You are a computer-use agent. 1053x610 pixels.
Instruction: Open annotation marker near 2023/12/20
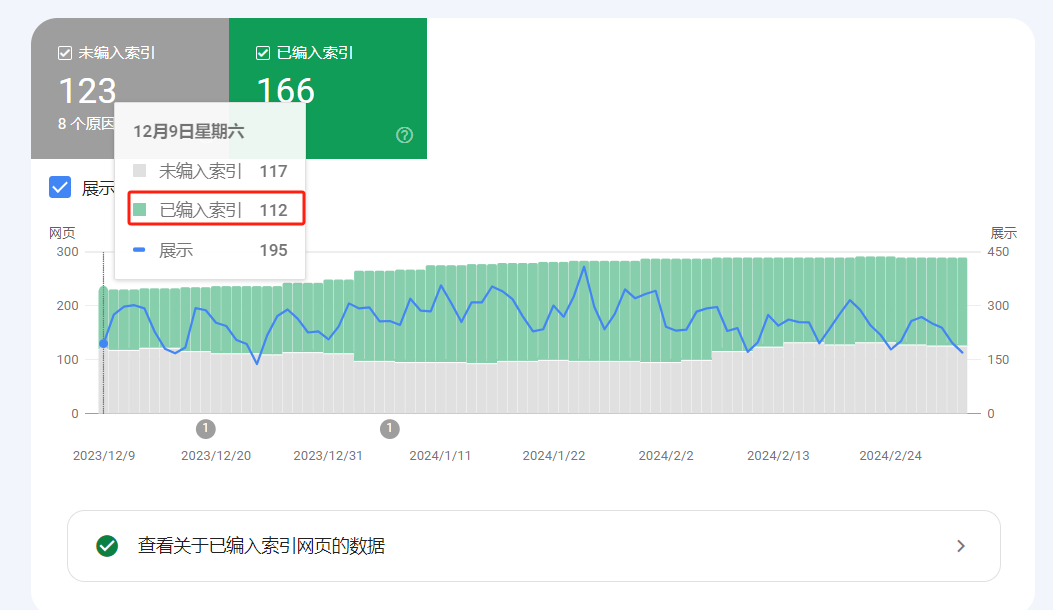[x=205, y=429]
